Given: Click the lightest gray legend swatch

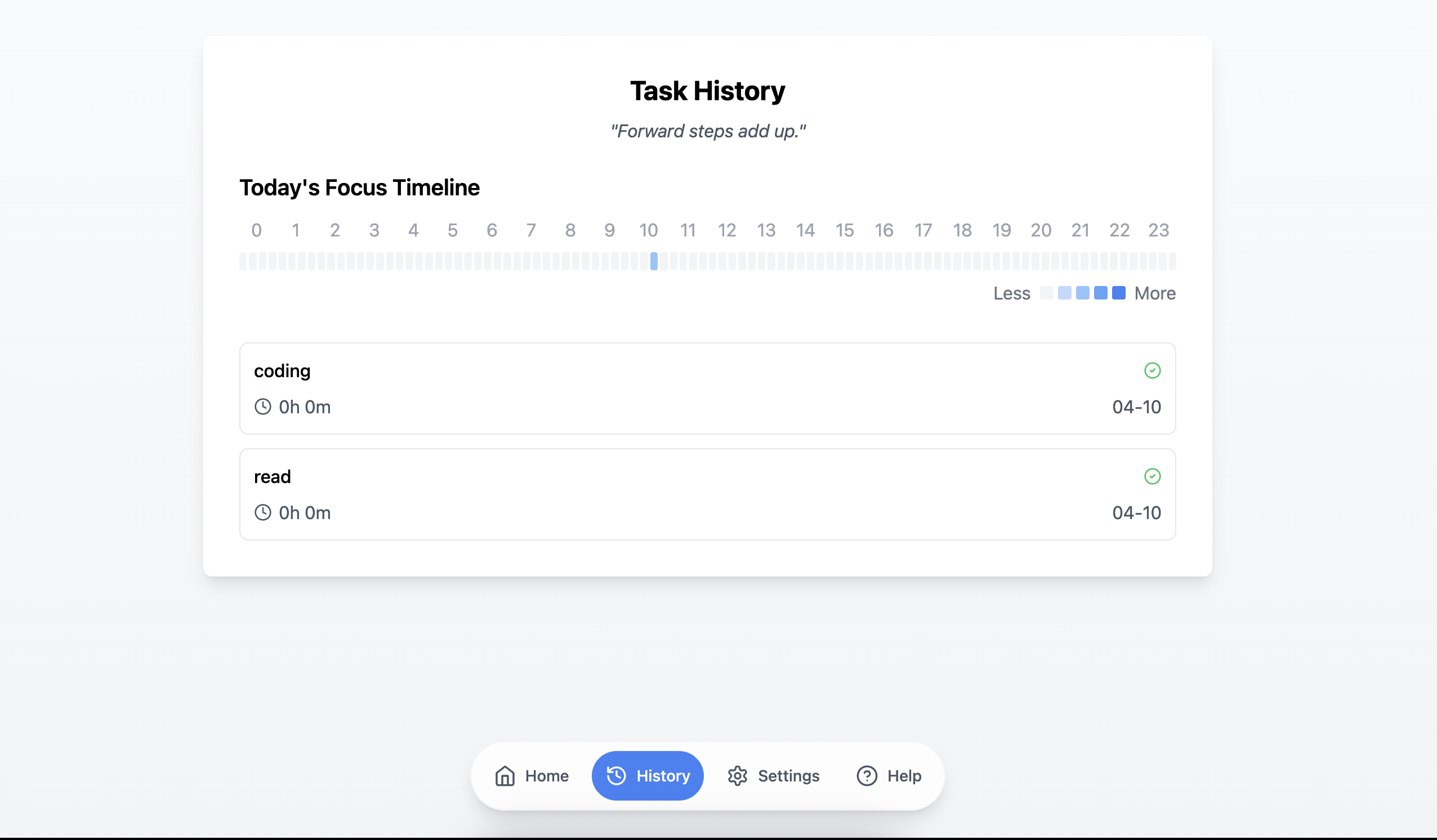Looking at the screenshot, I should coord(1046,293).
